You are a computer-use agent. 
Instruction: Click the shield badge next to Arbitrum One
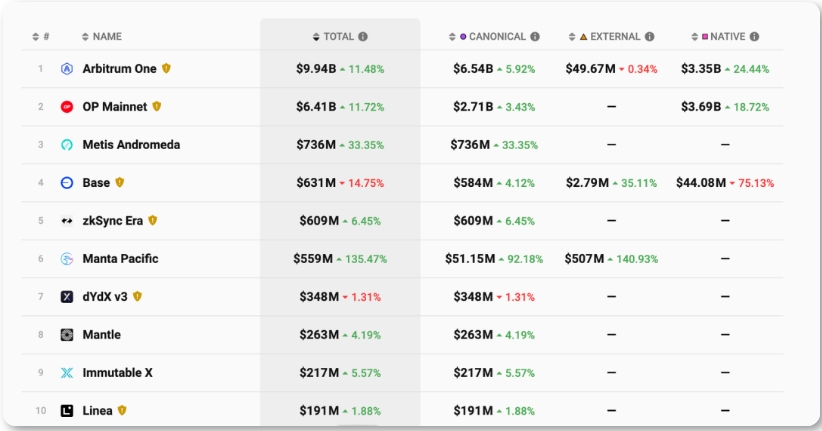[x=166, y=68]
